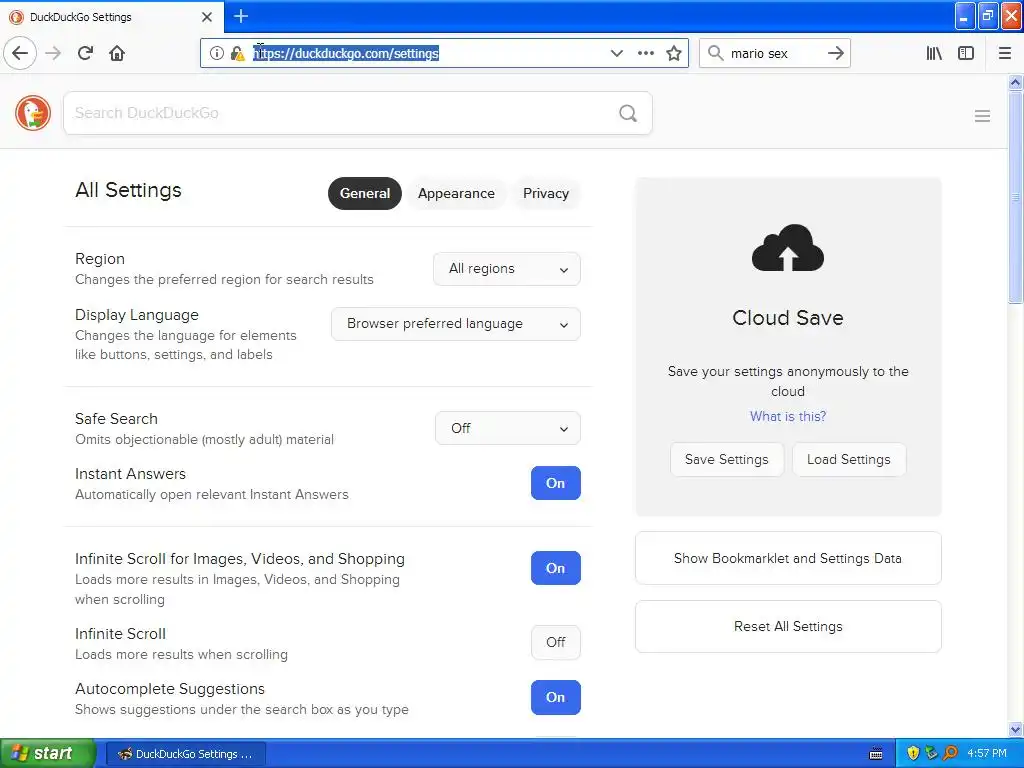This screenshot has height=768, width=1024.
Task: Switch to Appearance settings tab
Action: click(x=456, y=193)
